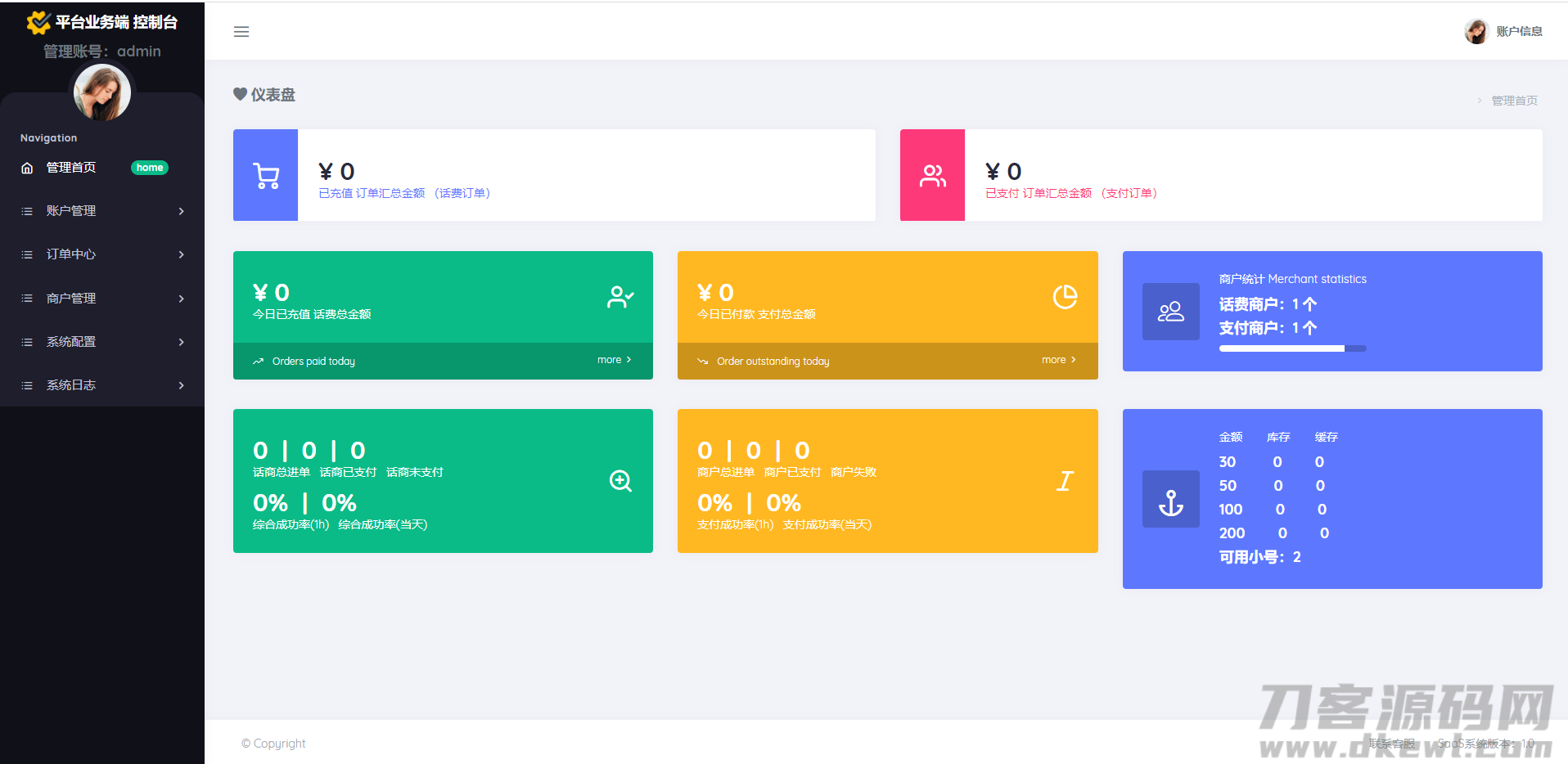Screen dimensions: 1568x764
Task: Click the merchant statistics progress bar
Action: click(1292, 348)
